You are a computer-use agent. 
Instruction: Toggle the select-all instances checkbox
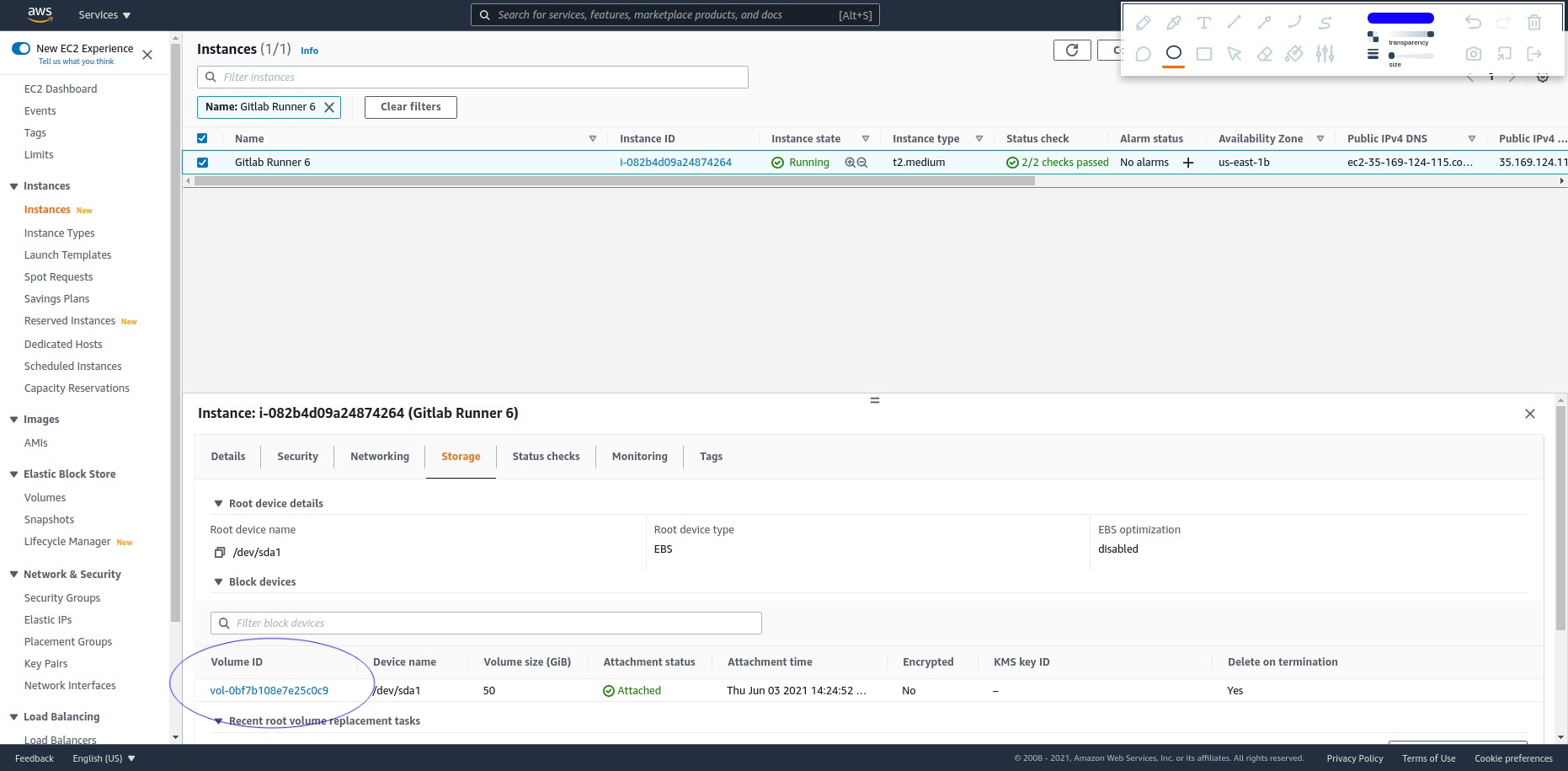point(202,138)
